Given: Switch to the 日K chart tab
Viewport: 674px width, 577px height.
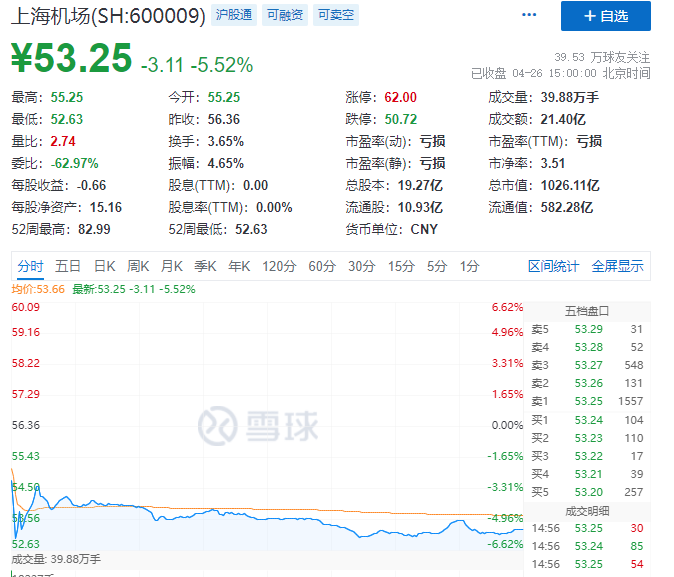Looking at the screenshot, I should pyautogui.click(x=104, y=267).
